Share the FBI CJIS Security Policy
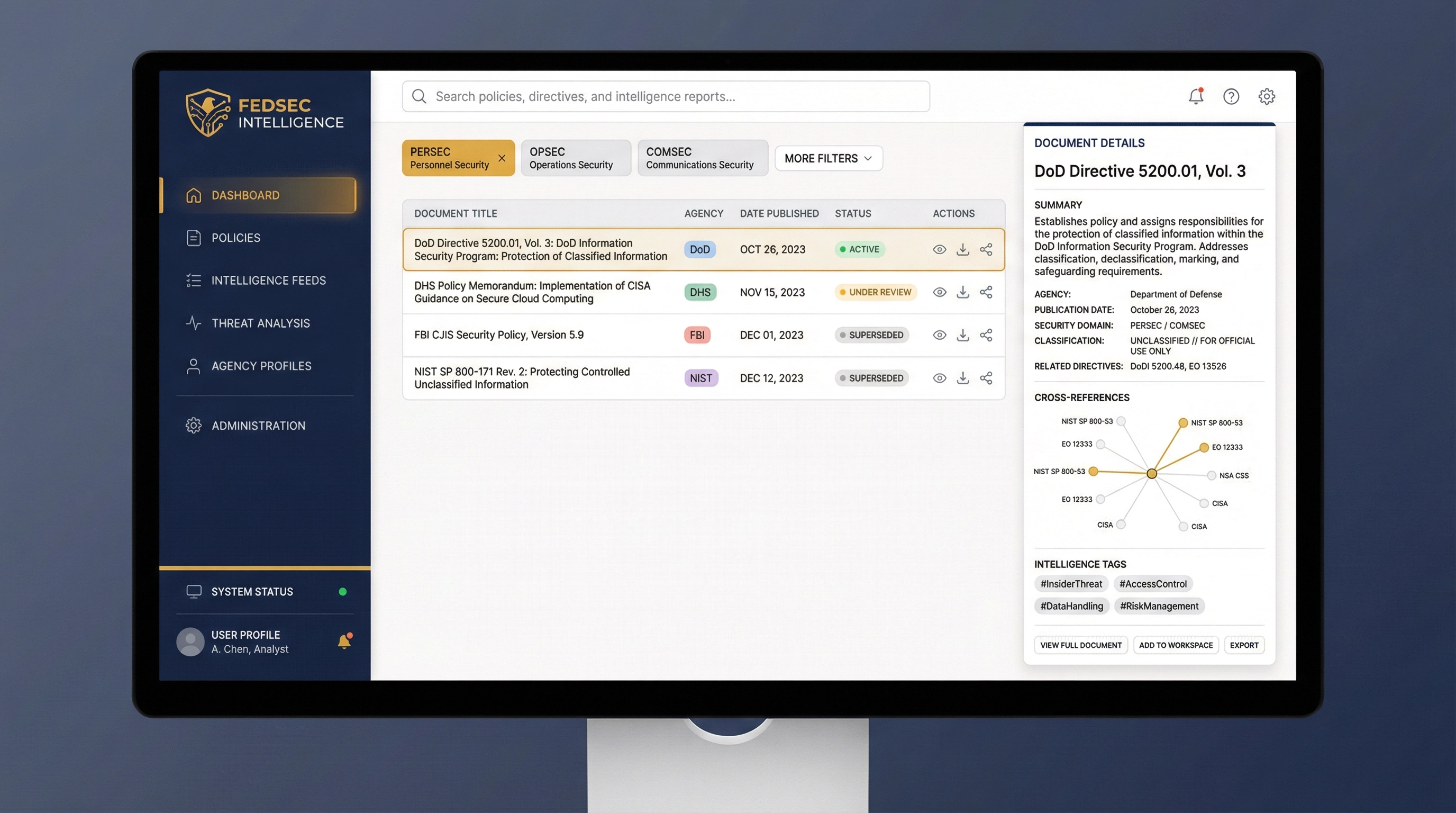The image size is (1456, 813). pyautogui.click(x=986, y=335)
